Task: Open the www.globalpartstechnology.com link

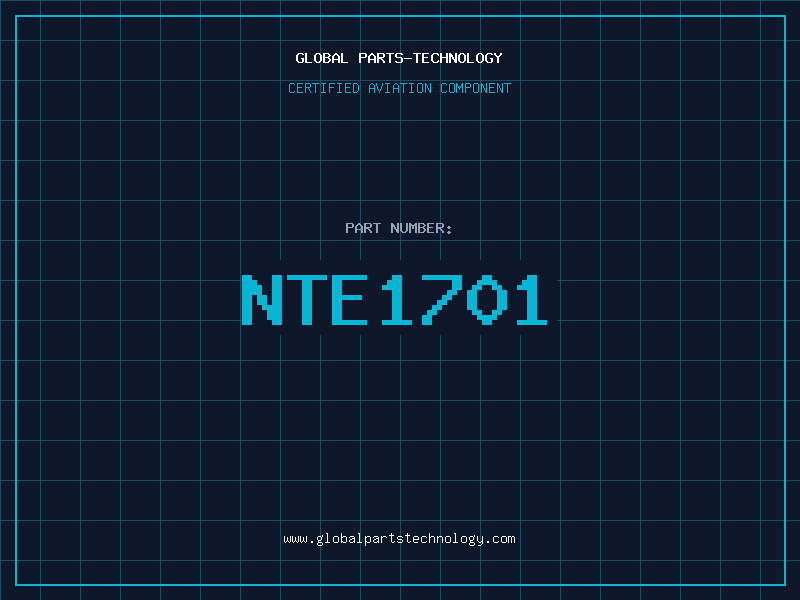Action: 399,539
